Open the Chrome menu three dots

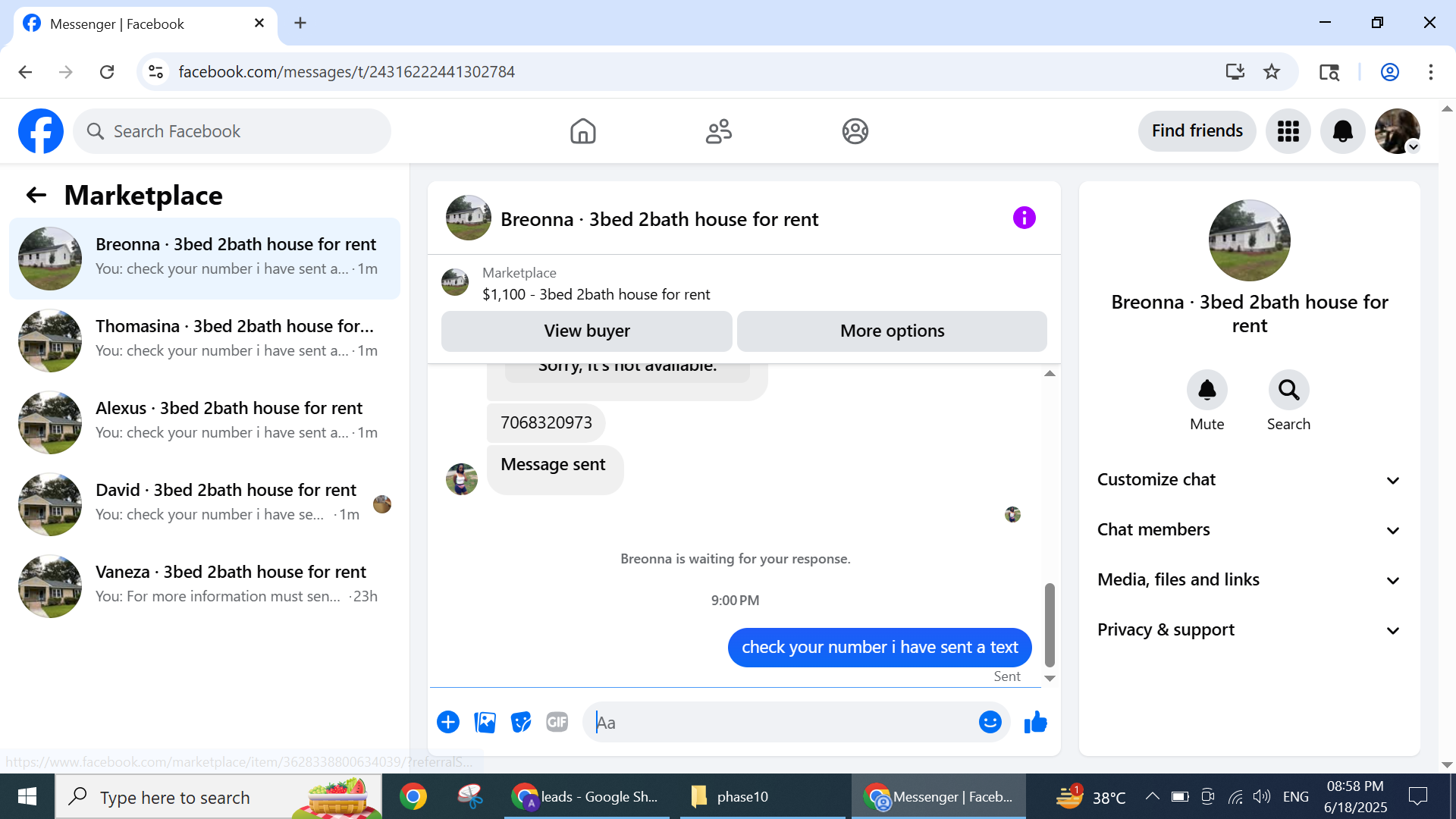pos(1431,72)
